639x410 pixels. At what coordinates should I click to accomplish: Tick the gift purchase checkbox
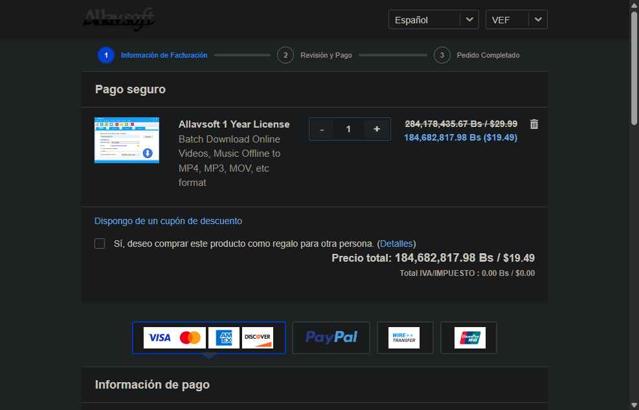100,244
